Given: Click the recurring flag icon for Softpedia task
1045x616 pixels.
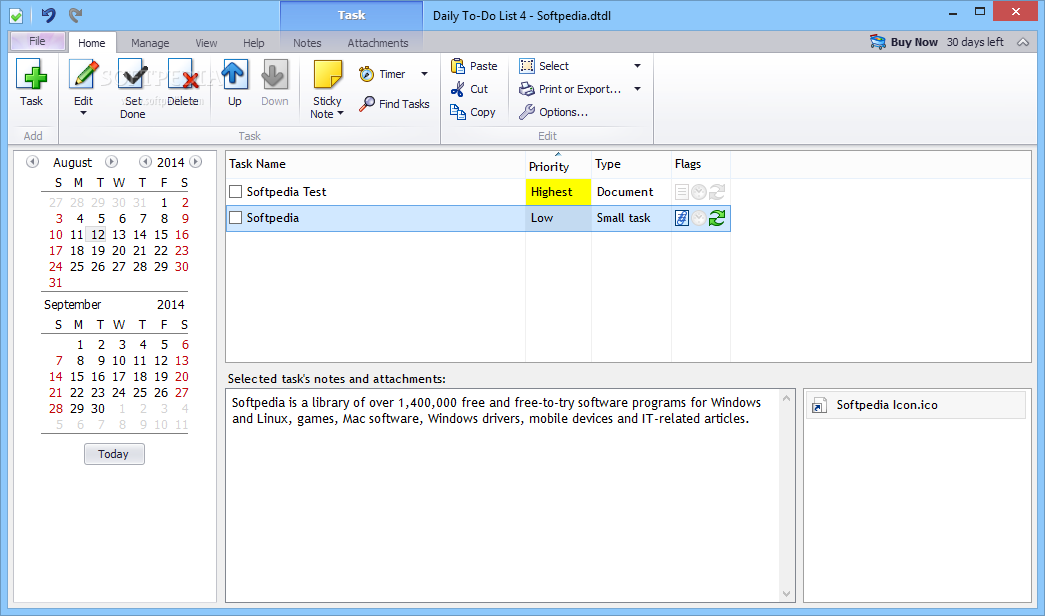Looking at the screenshot, I should (717, 218).
